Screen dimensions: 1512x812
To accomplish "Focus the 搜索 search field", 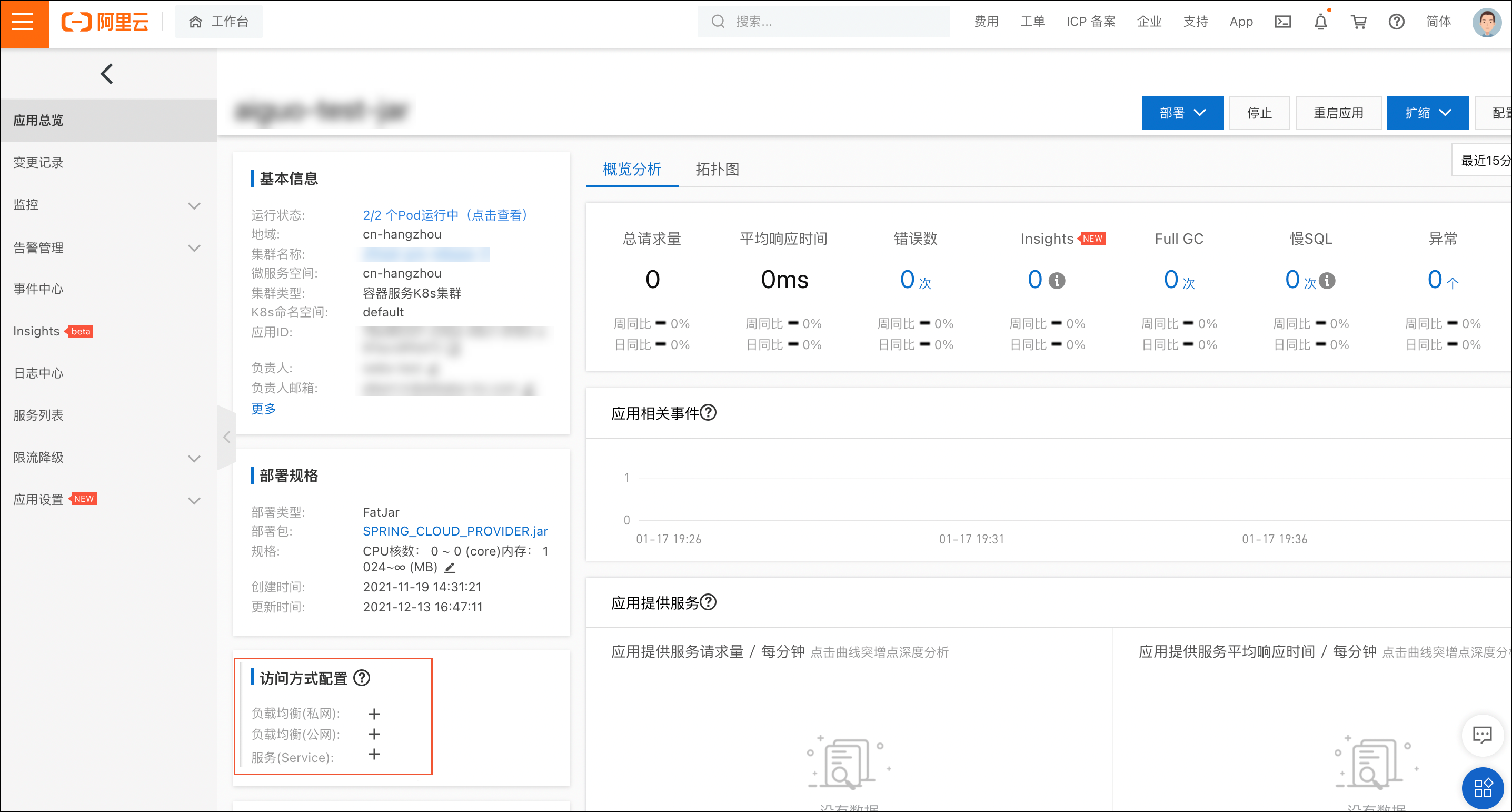I will pos(823,22).
